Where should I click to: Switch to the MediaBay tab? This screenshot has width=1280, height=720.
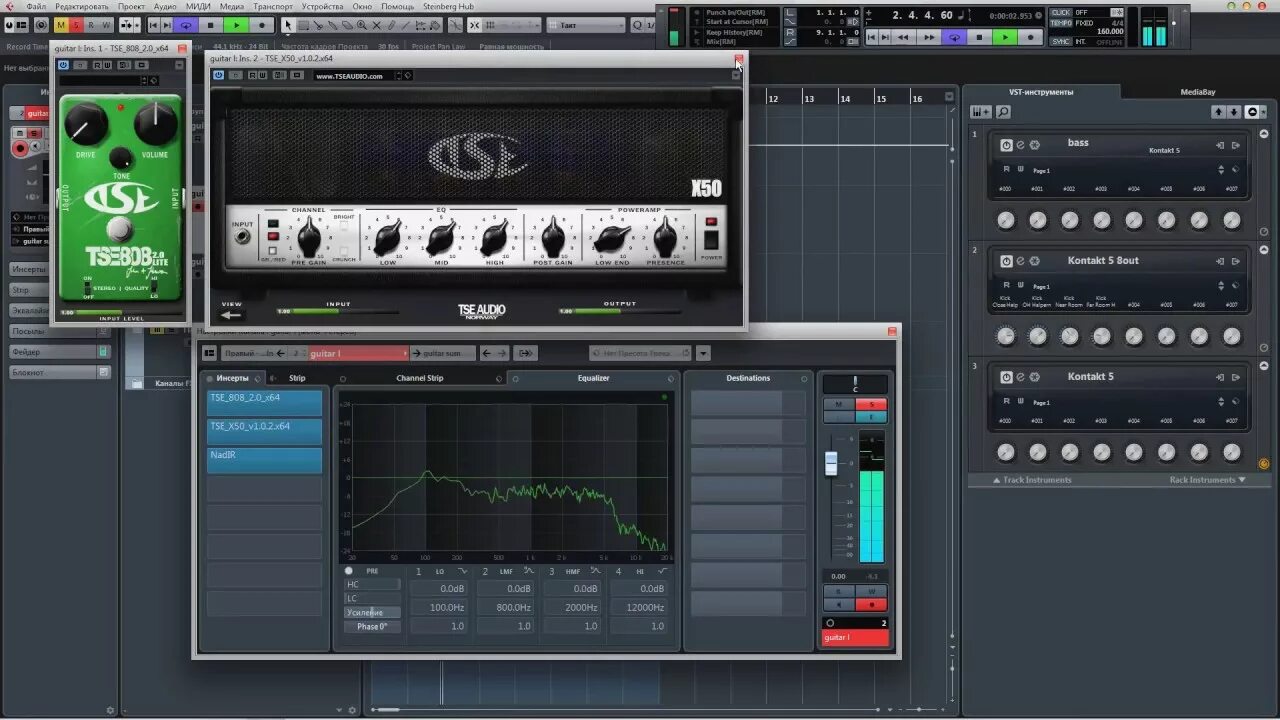click(1197, 92)
